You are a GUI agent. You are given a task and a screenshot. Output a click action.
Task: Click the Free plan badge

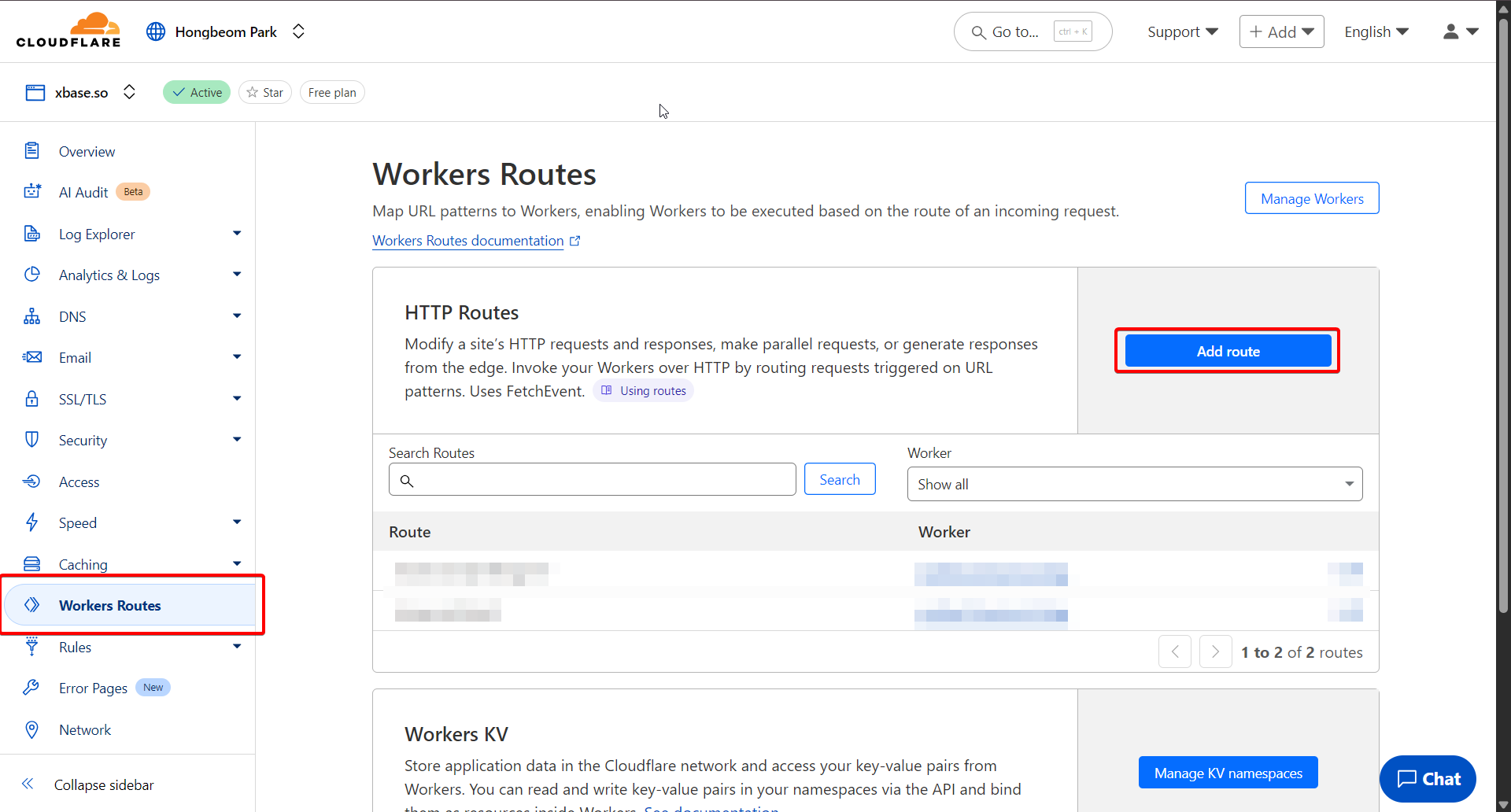332,92
